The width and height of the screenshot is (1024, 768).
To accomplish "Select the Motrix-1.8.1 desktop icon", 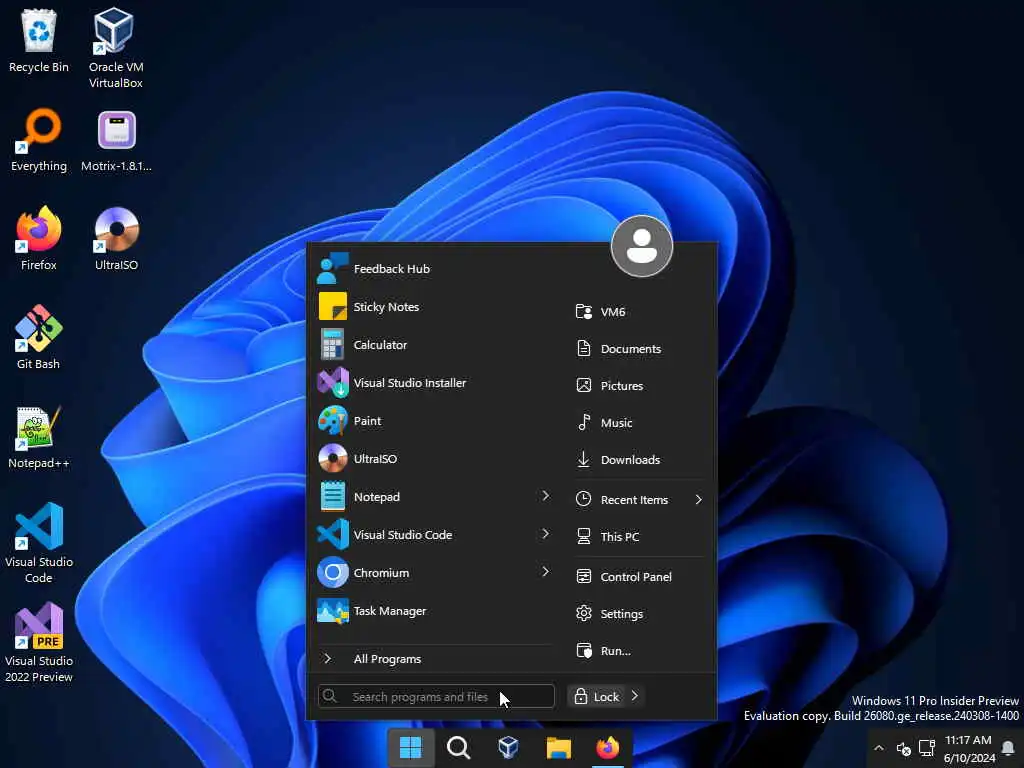I will point(116,140).
